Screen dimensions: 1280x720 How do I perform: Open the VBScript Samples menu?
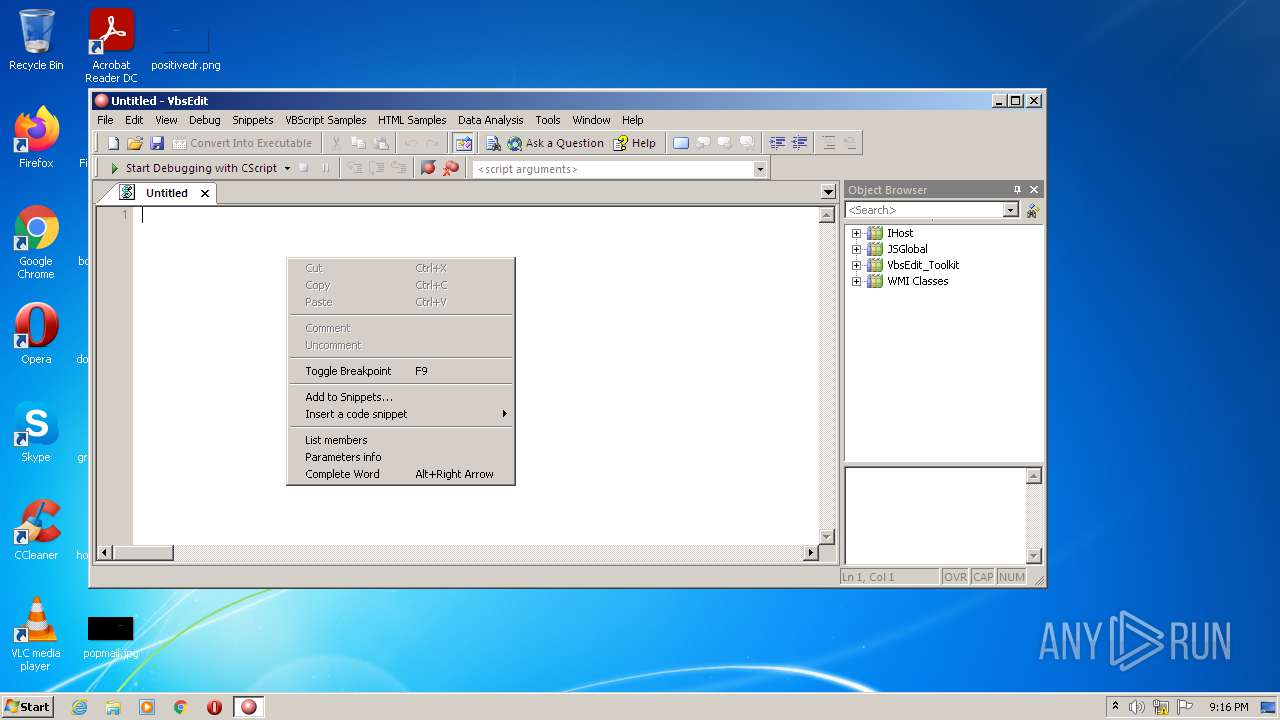(326, 119)
